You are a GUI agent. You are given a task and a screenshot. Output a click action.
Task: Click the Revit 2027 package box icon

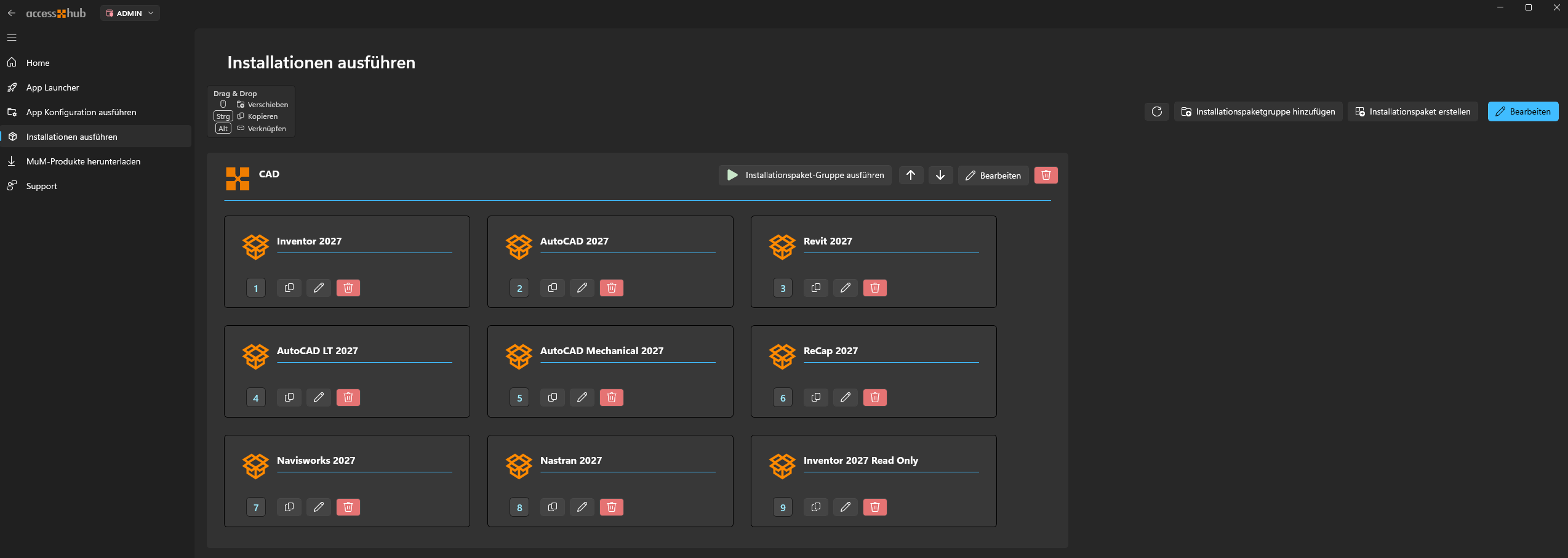tap(782, 247)
